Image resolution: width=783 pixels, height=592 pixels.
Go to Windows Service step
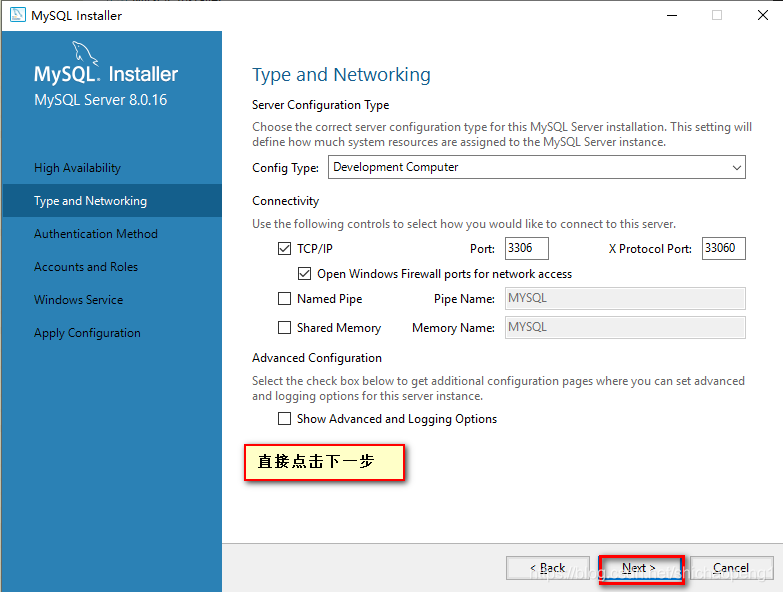point(78,299)
